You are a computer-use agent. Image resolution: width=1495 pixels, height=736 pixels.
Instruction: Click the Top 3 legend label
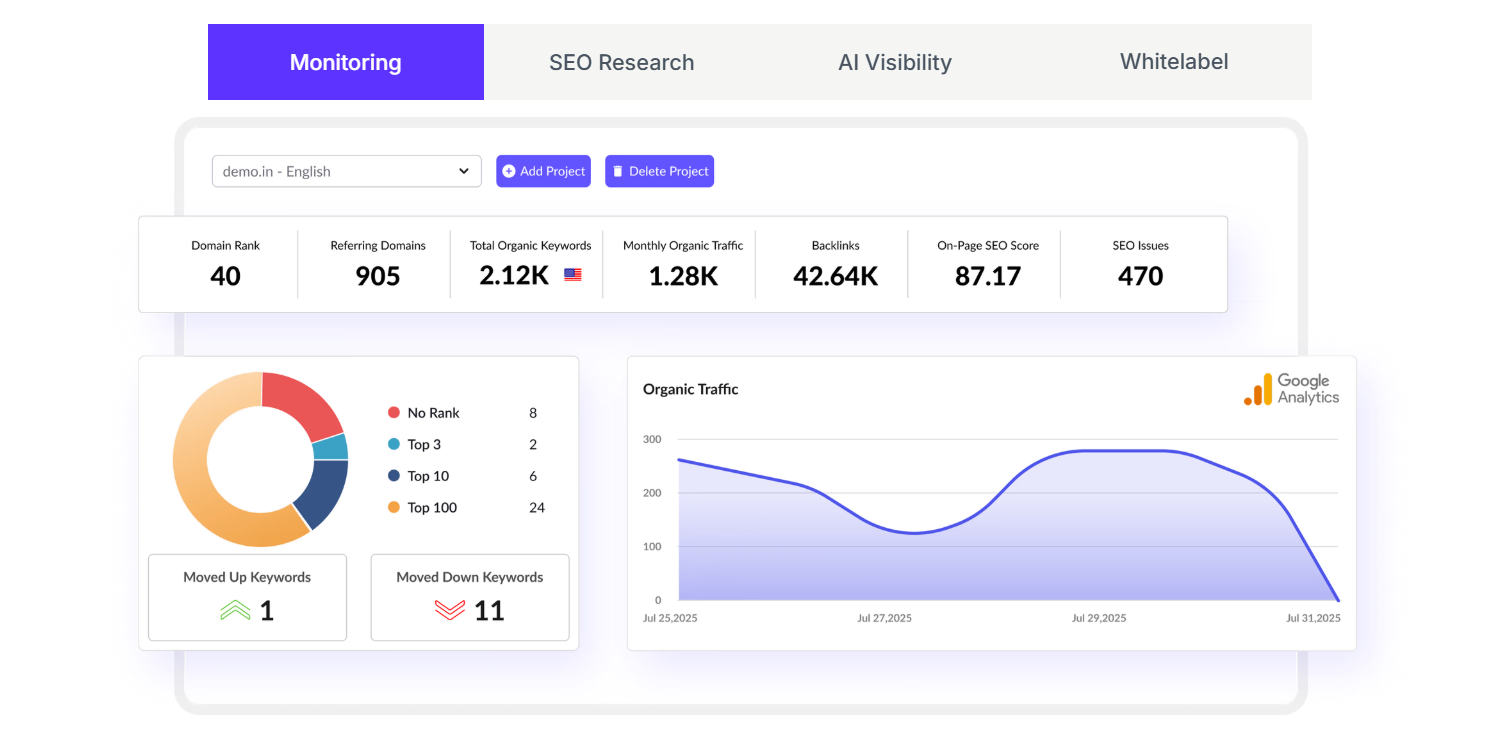(424, 444)
